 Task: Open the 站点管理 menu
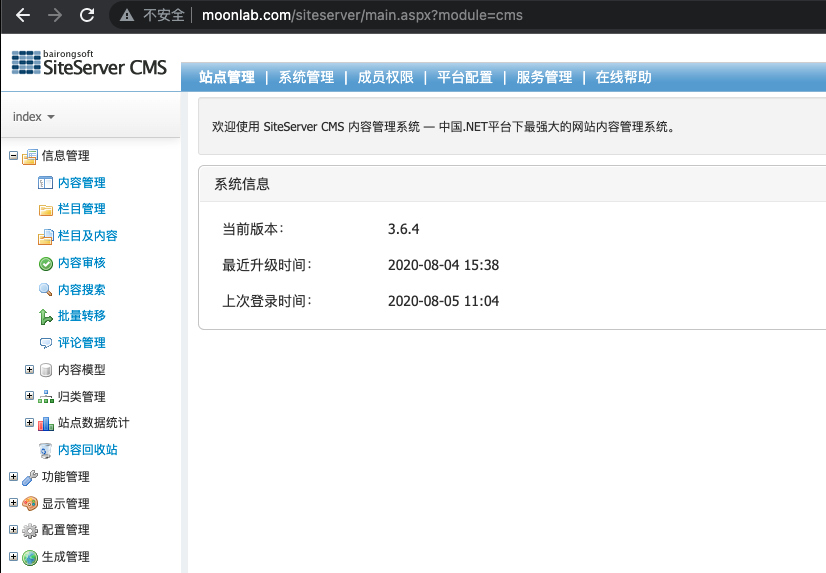pyautogui.click(x=227, y=77)
